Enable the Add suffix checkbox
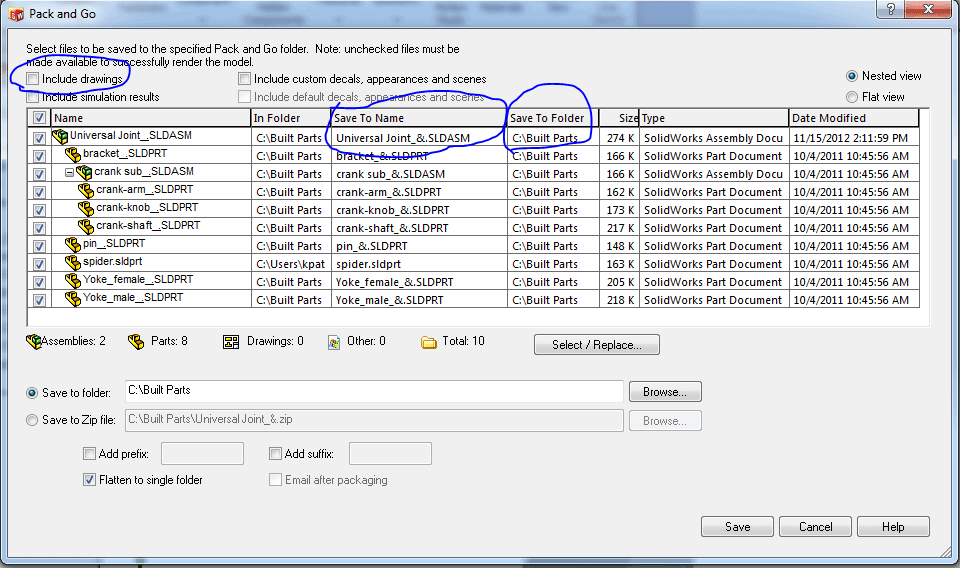This screenshot has width=960, height=568. (x=276, y=454)
